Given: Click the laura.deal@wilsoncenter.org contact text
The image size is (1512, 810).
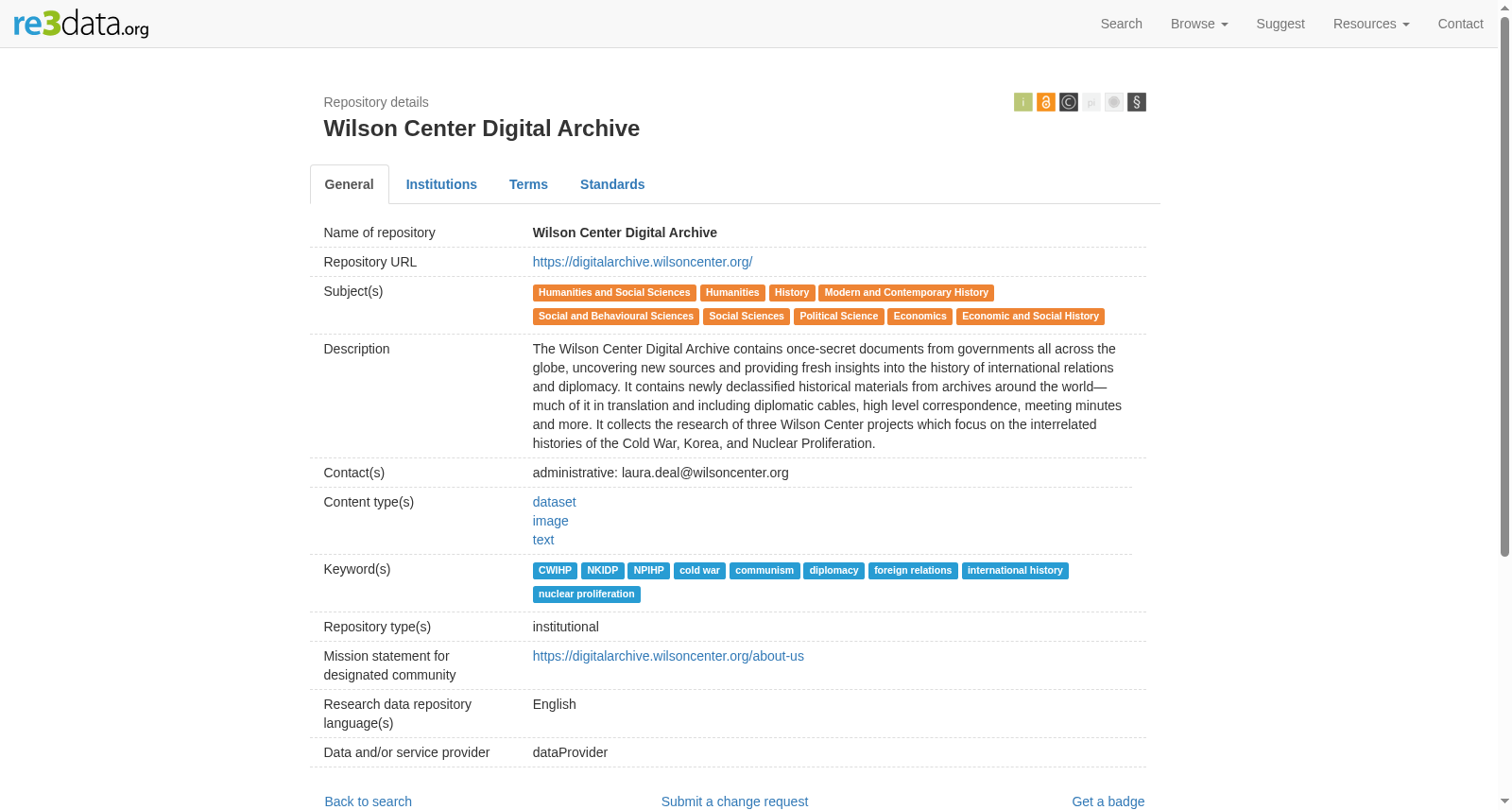Looking at the screenshot, I should [705, 473].
